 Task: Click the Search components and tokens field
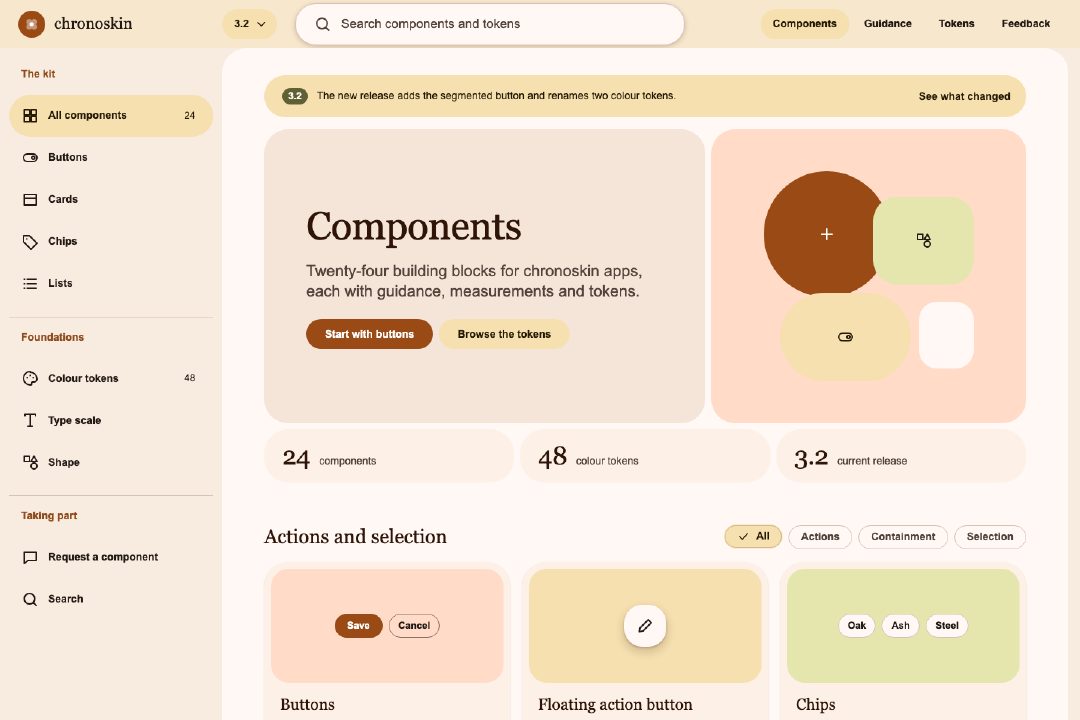pyautogui.click(x=490, y=24)
